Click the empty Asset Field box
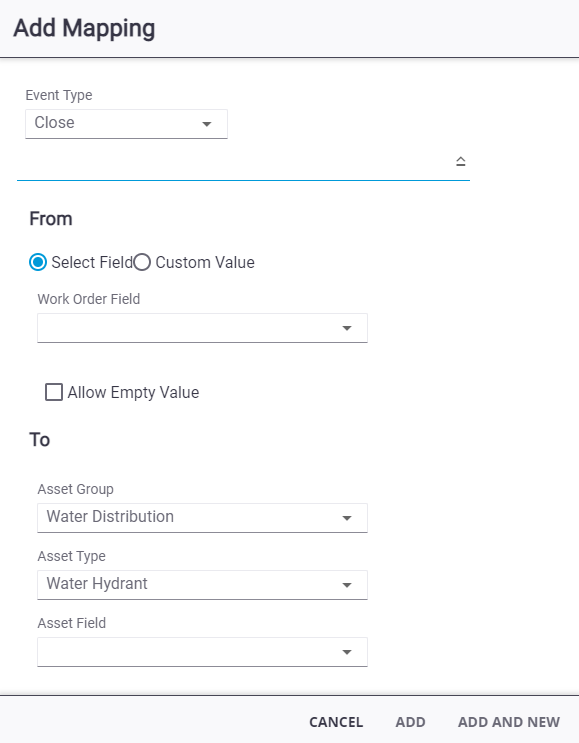 202,652
